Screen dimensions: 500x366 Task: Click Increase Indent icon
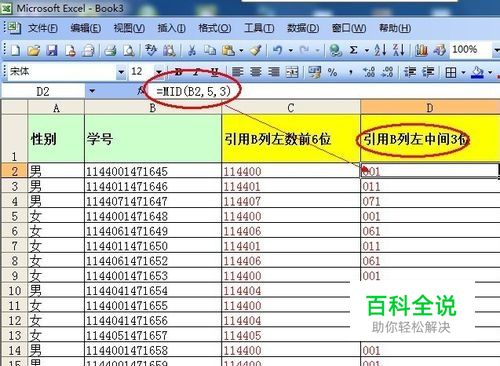pos(428,72)
